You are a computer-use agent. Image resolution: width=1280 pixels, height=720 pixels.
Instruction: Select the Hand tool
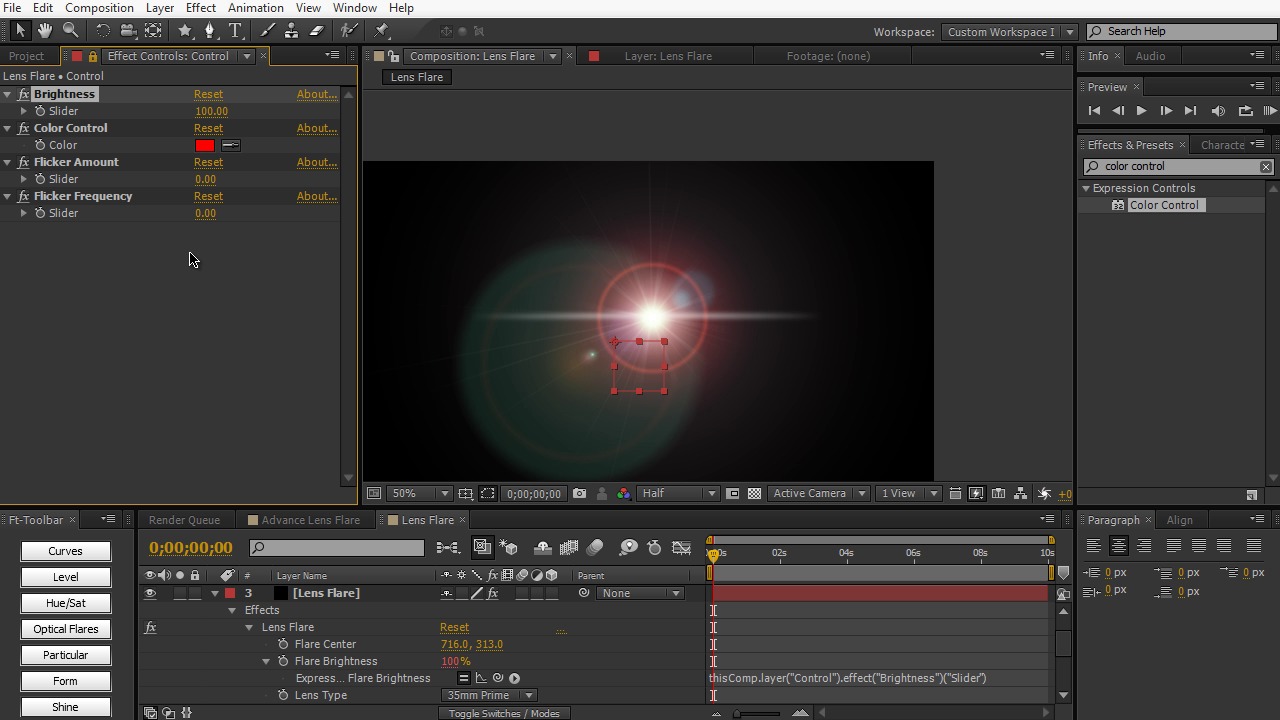pos(45,31)
